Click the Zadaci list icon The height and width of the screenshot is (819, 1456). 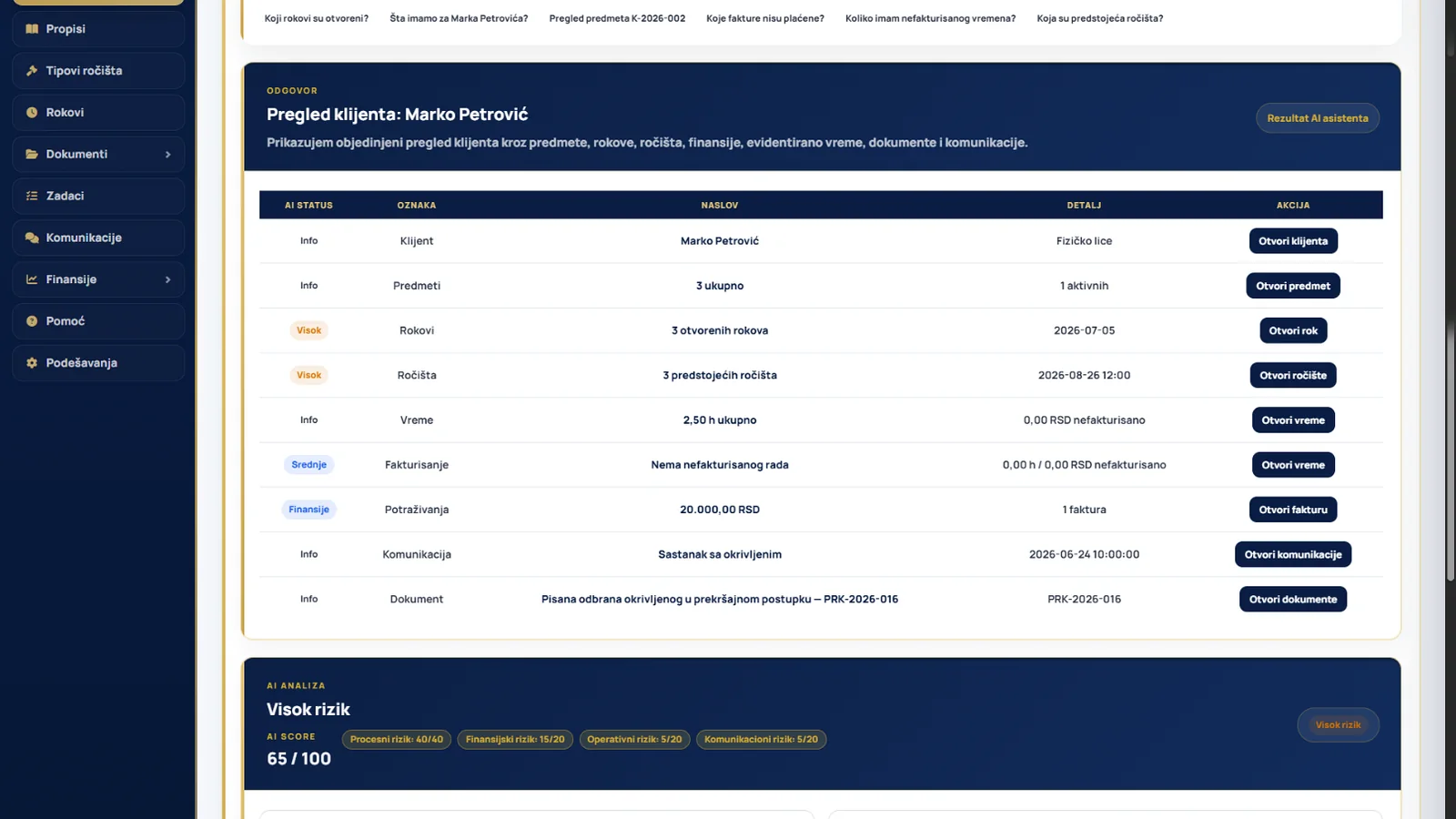click(32, 196)
